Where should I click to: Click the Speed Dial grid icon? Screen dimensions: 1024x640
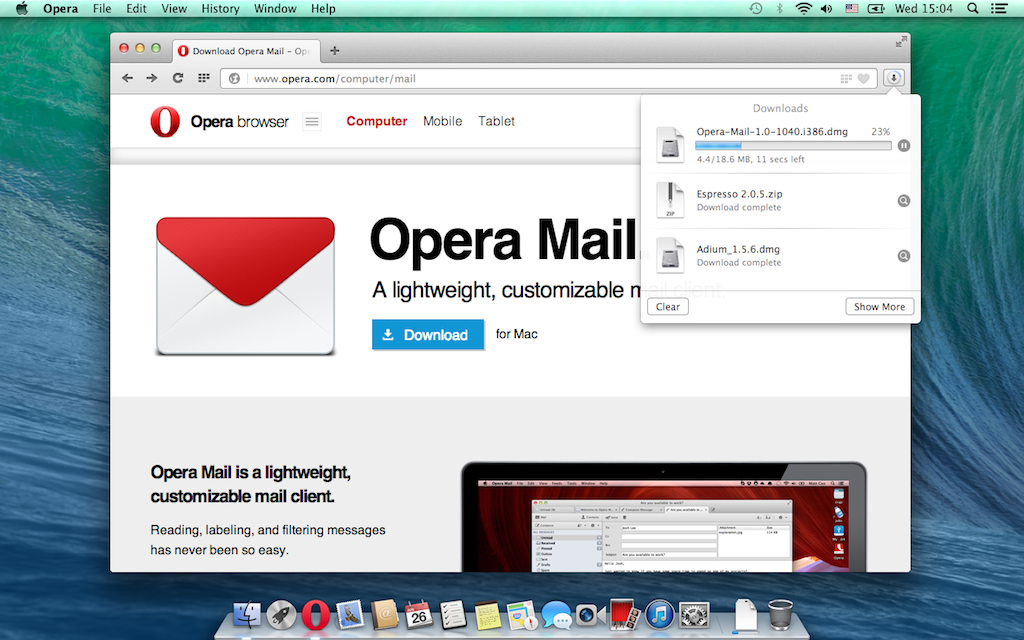pyautogui.click(x=204, y=78)
